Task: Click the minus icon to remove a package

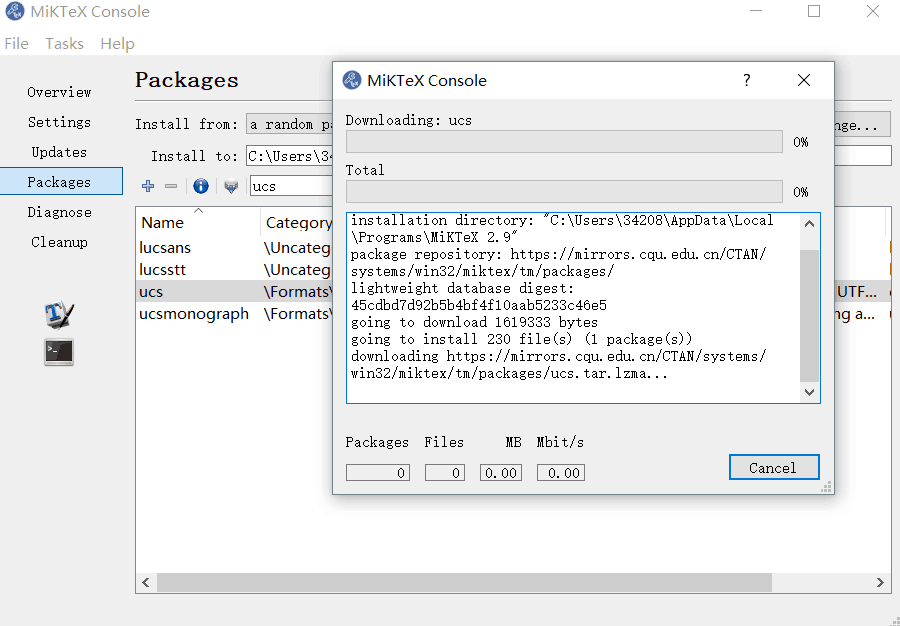Action: 170,186
